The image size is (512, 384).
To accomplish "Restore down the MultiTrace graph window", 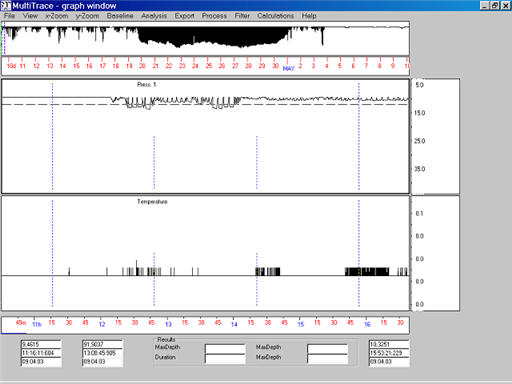I will [x=495, y=5].
